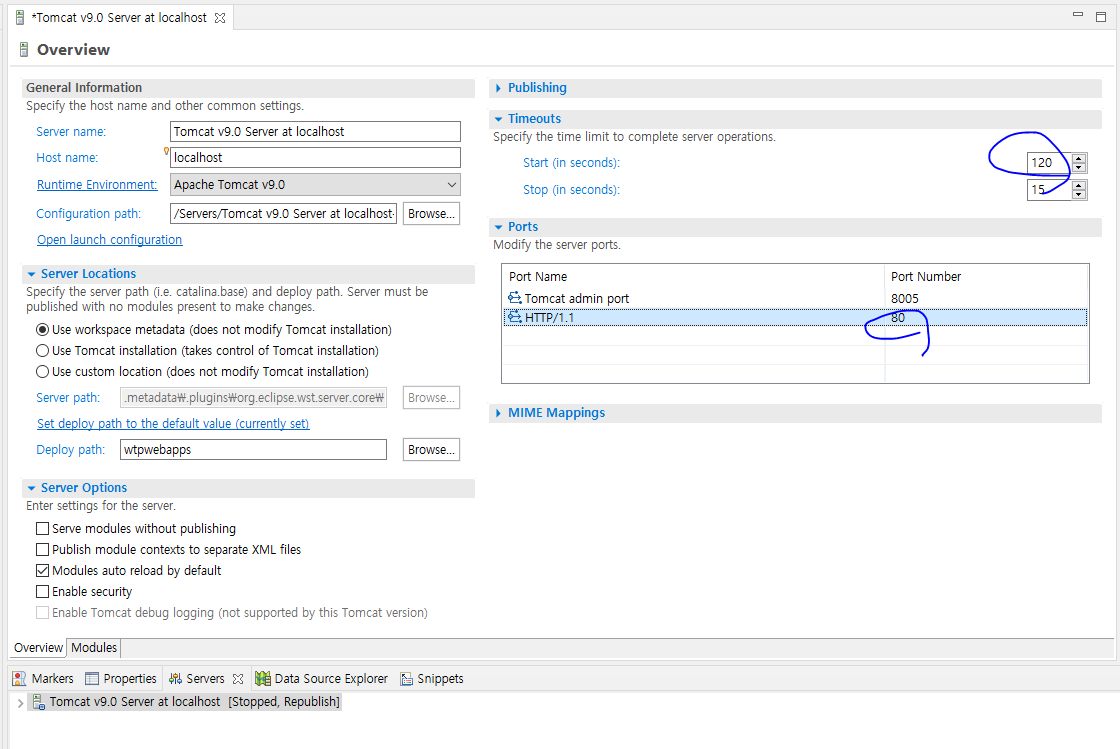Collapse the Ports section

[x=499, y=227]
